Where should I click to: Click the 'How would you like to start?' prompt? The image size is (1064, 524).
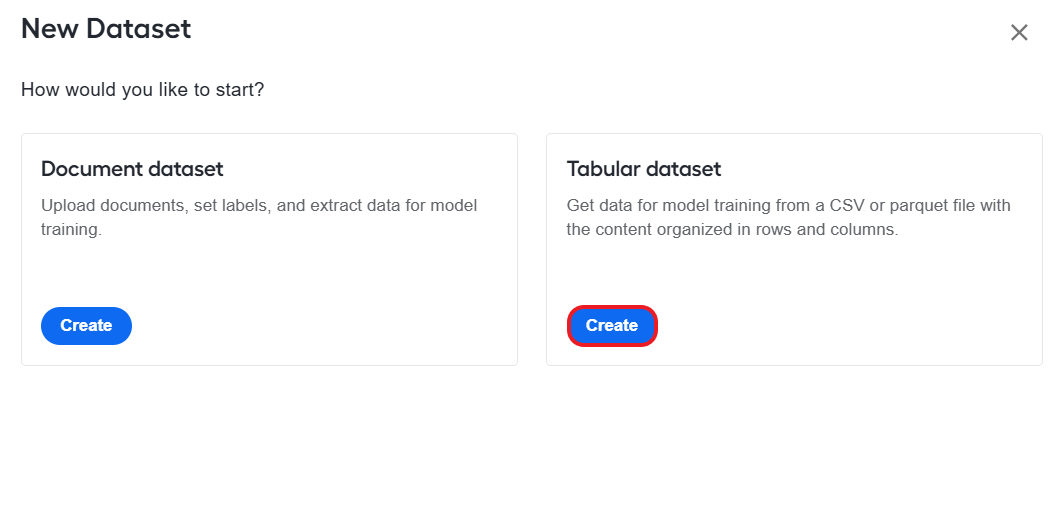(x=142, y=90)
